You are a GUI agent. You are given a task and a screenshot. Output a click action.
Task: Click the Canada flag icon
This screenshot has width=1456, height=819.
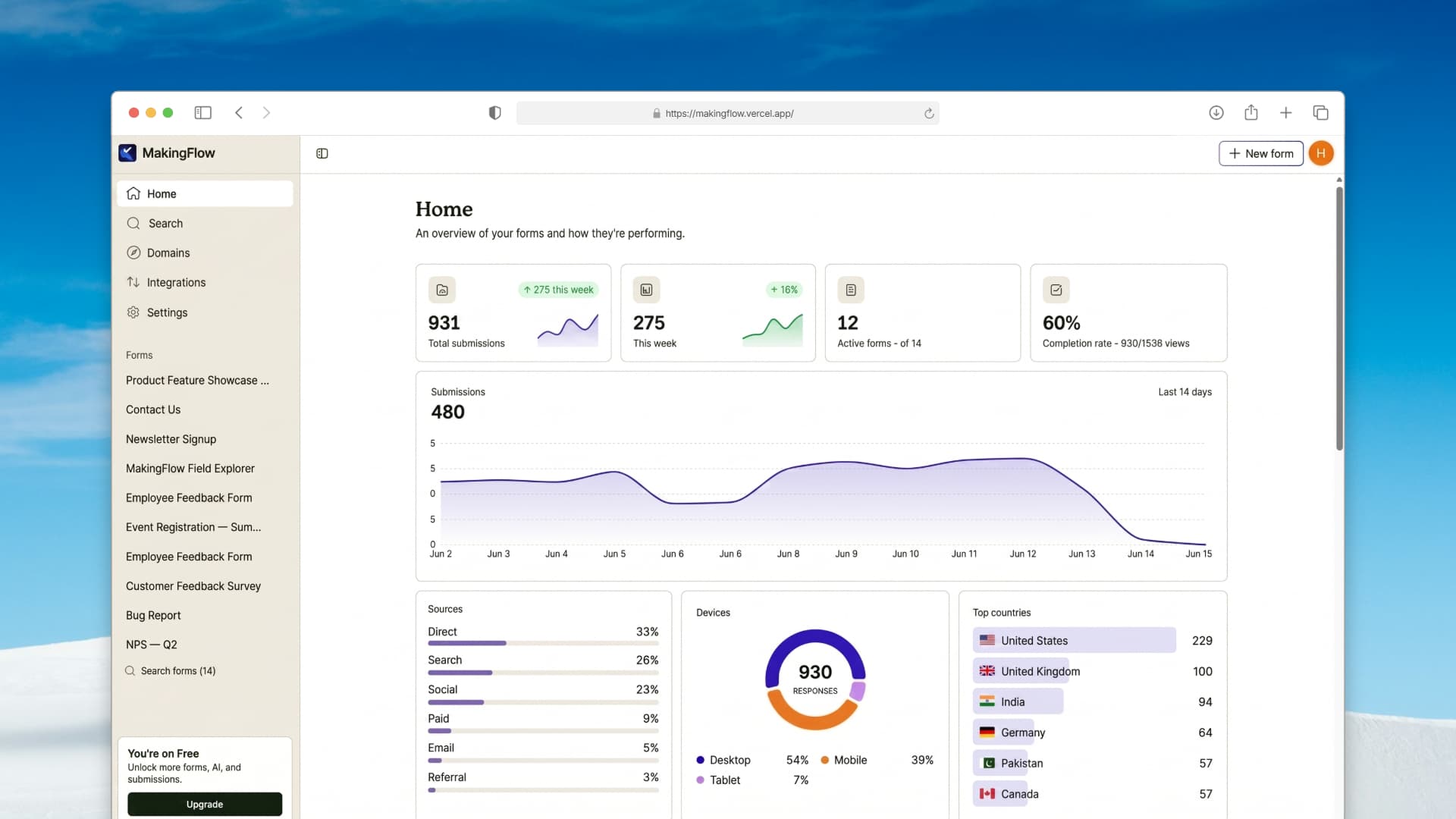(x=987, y=794)
